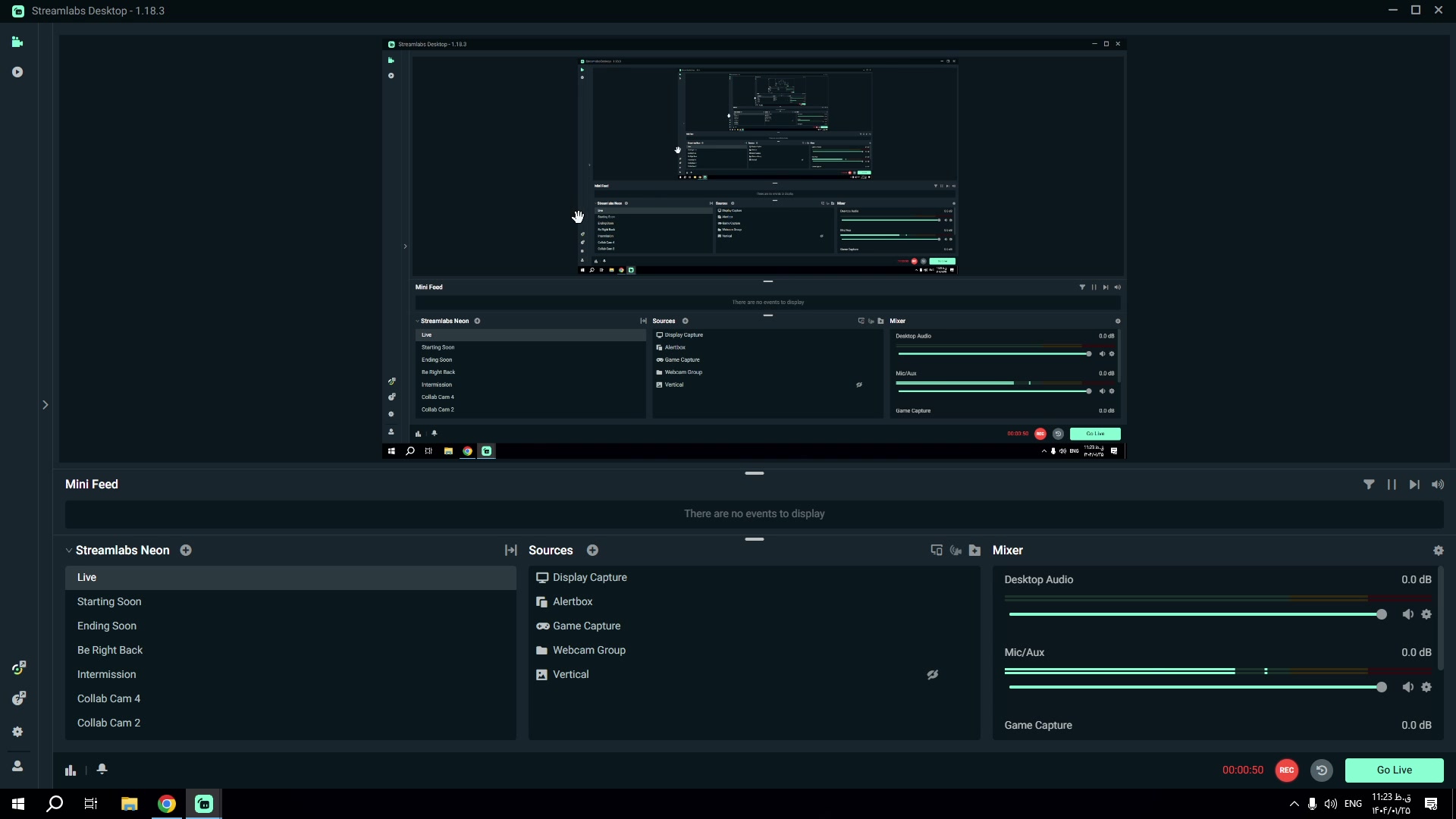Open File Explorer from taskbar
This screenshot has width=1456, height=819.
click(x=129, y=804)
